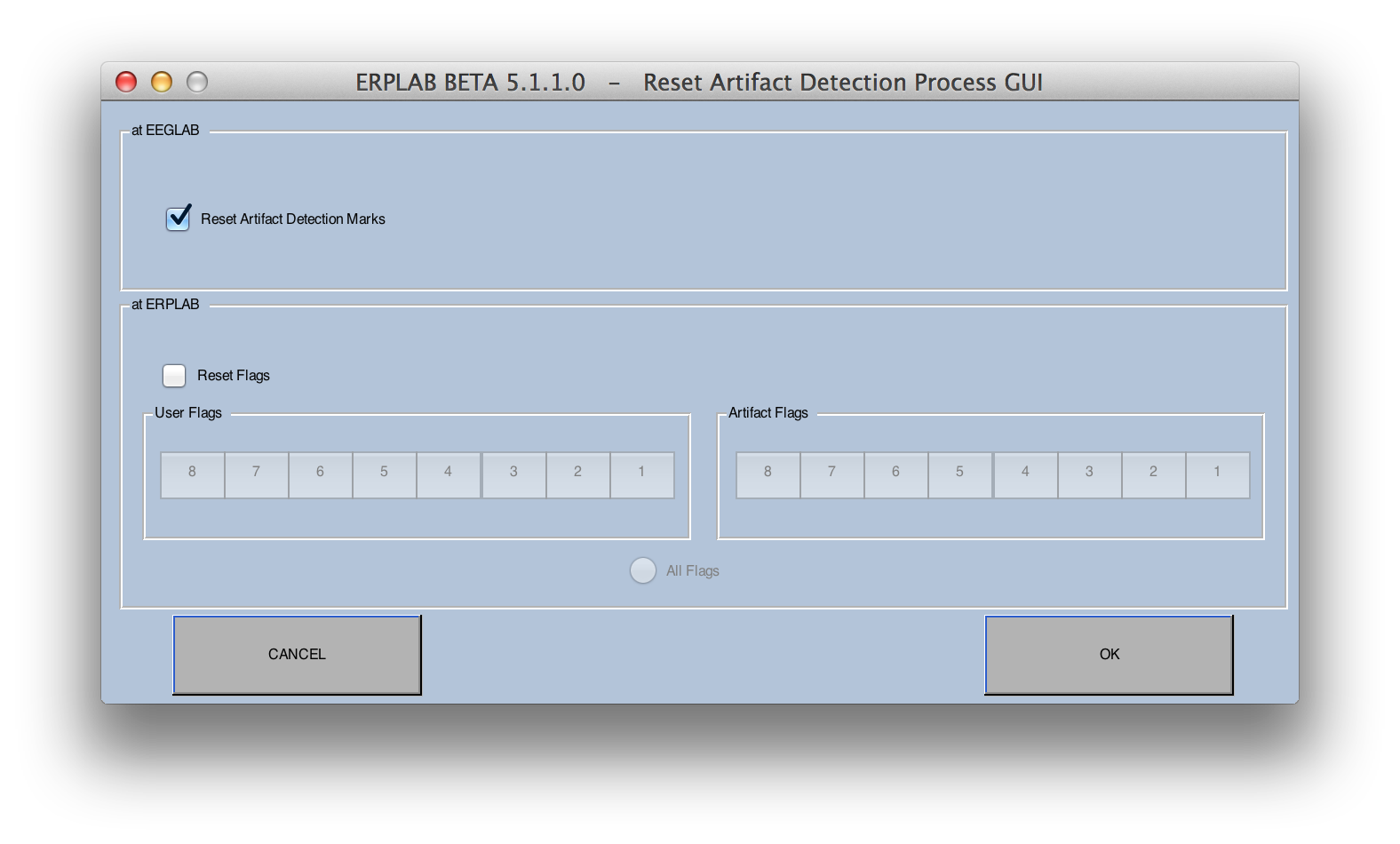Toggle Artifact Flags button 5
Viewport: 1400px width, 844px height.
point(960,475)
